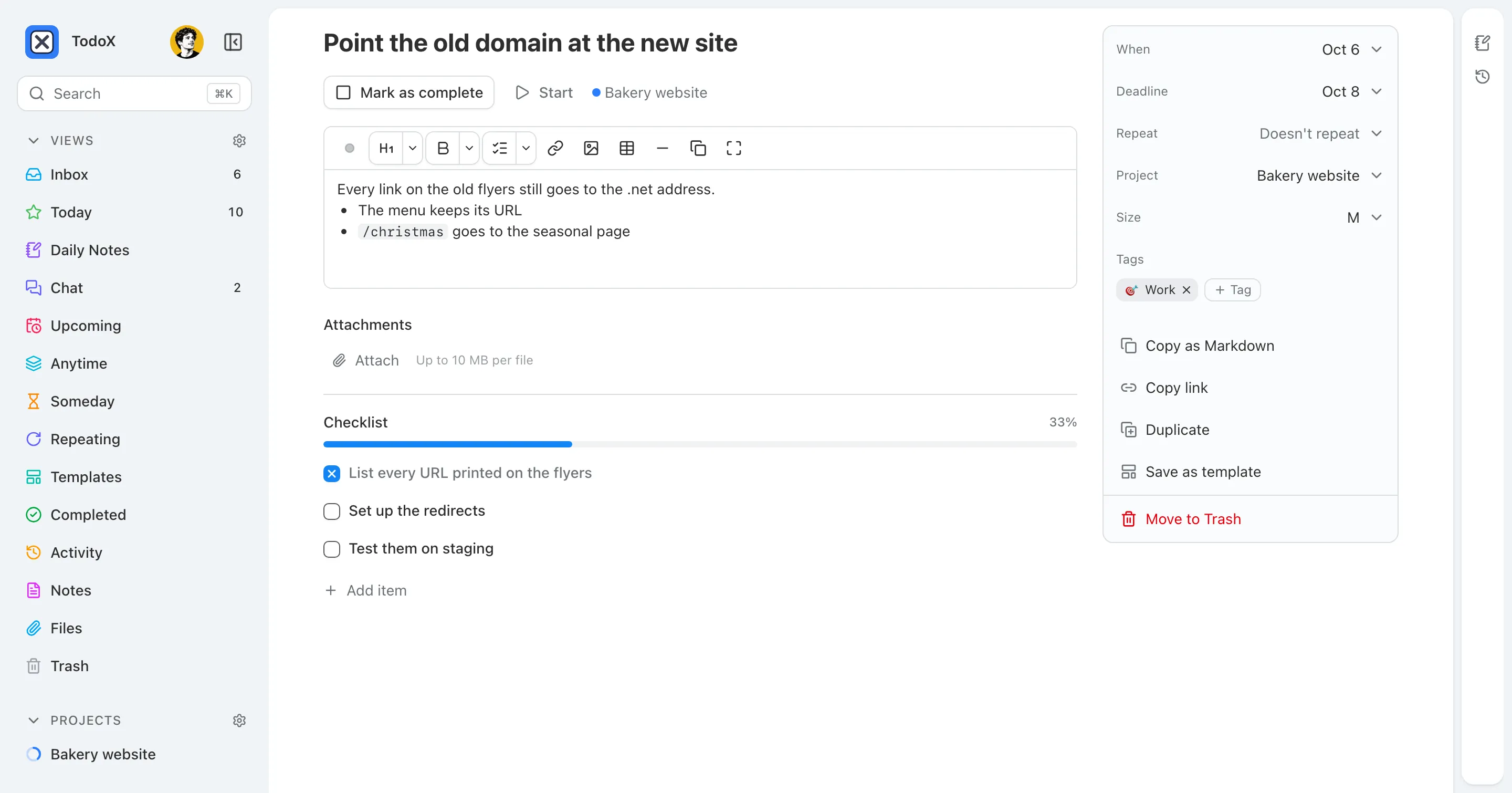Apply H1 heading format

[x=386, y=148]
